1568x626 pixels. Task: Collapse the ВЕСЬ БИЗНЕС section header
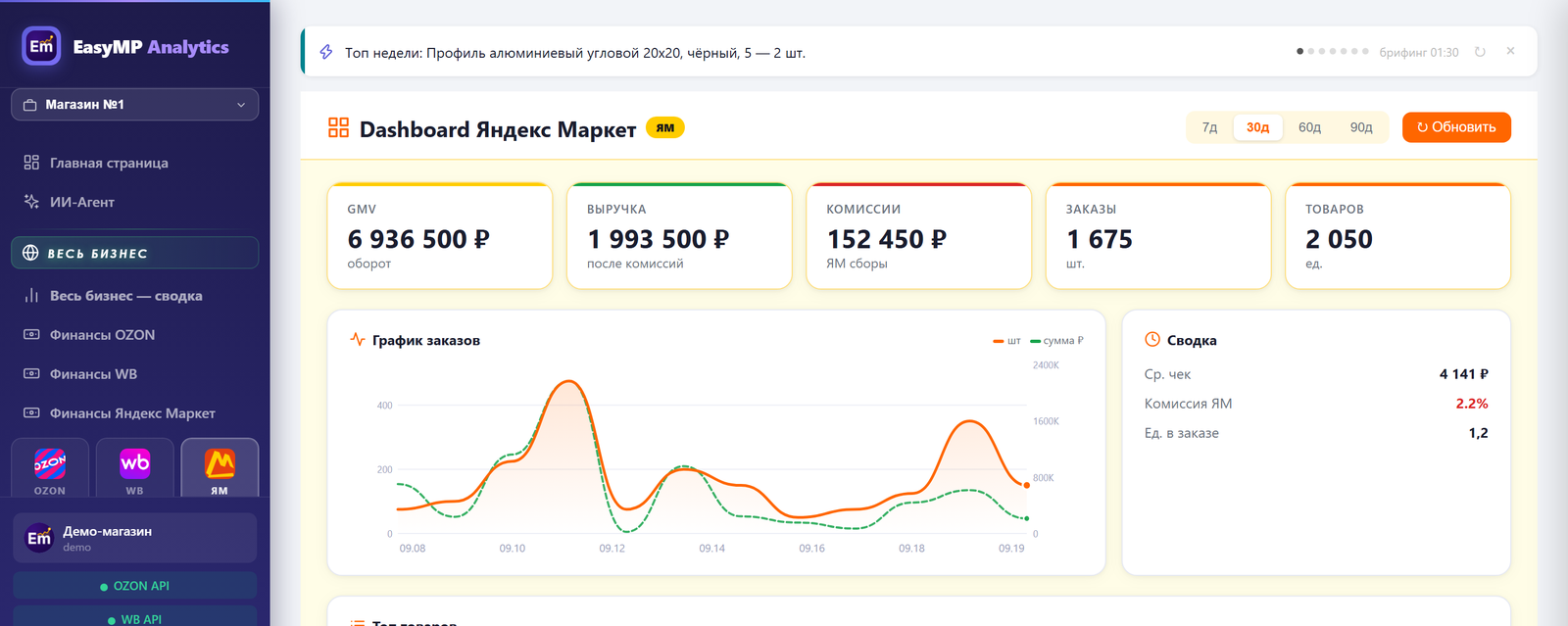(135, 253)
